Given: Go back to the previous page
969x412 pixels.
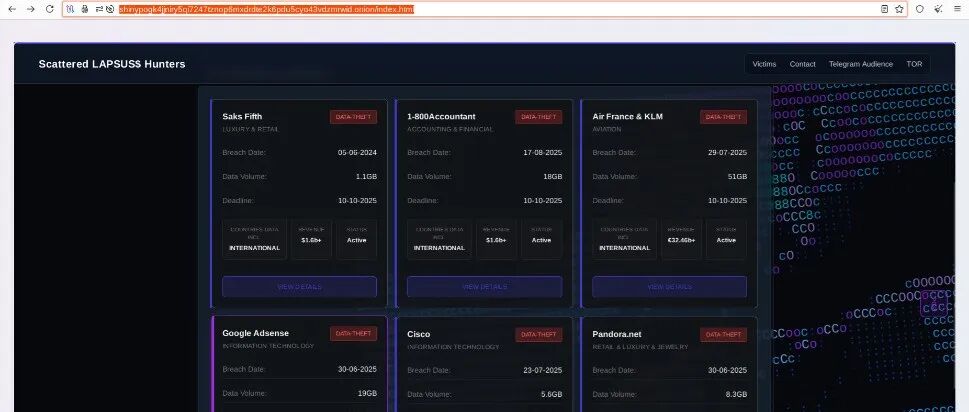Looking at the screenshot, I should click(x=12, y=9).
